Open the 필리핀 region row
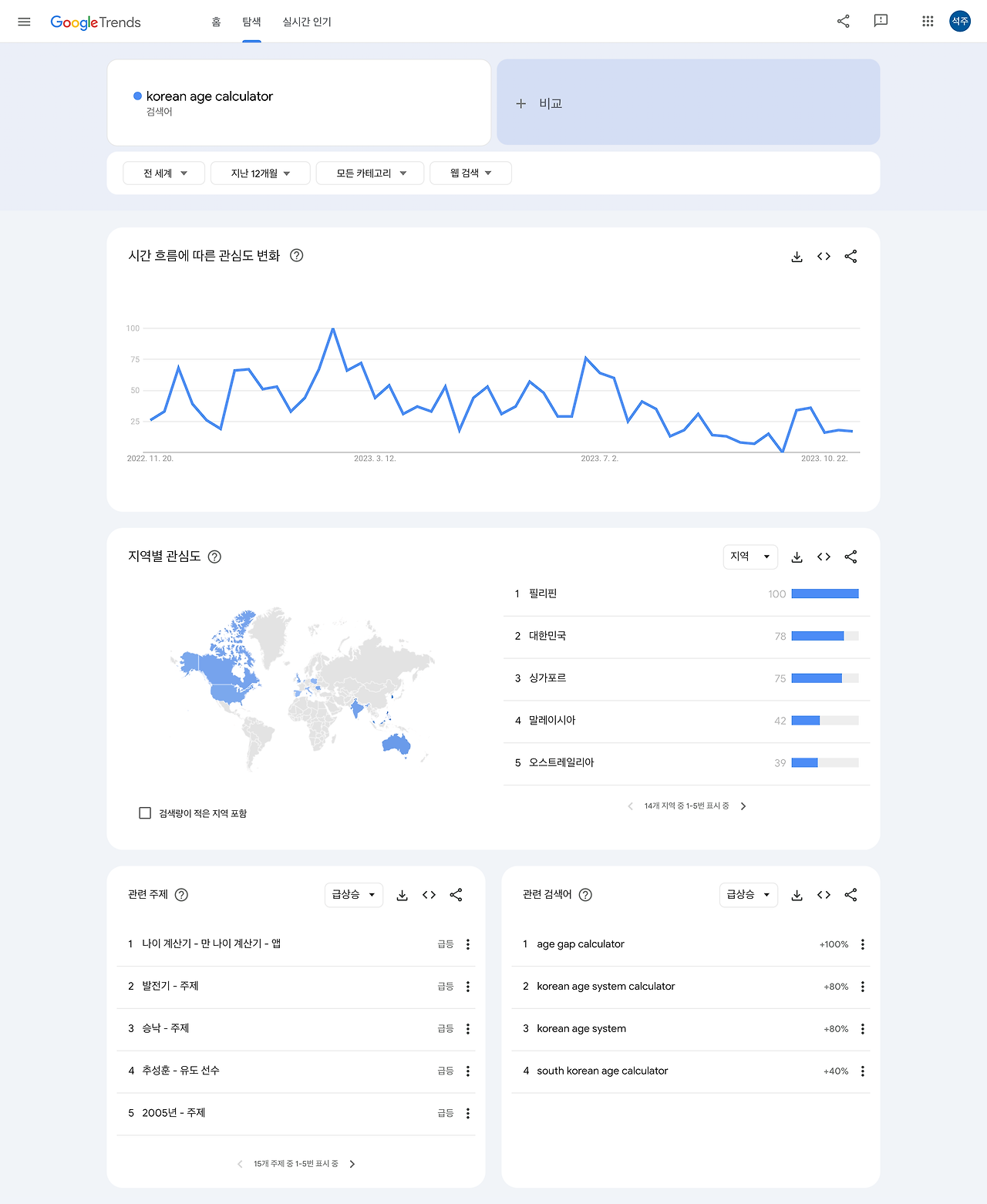This screenshot has height=1204, width=987. click(686, 594)
